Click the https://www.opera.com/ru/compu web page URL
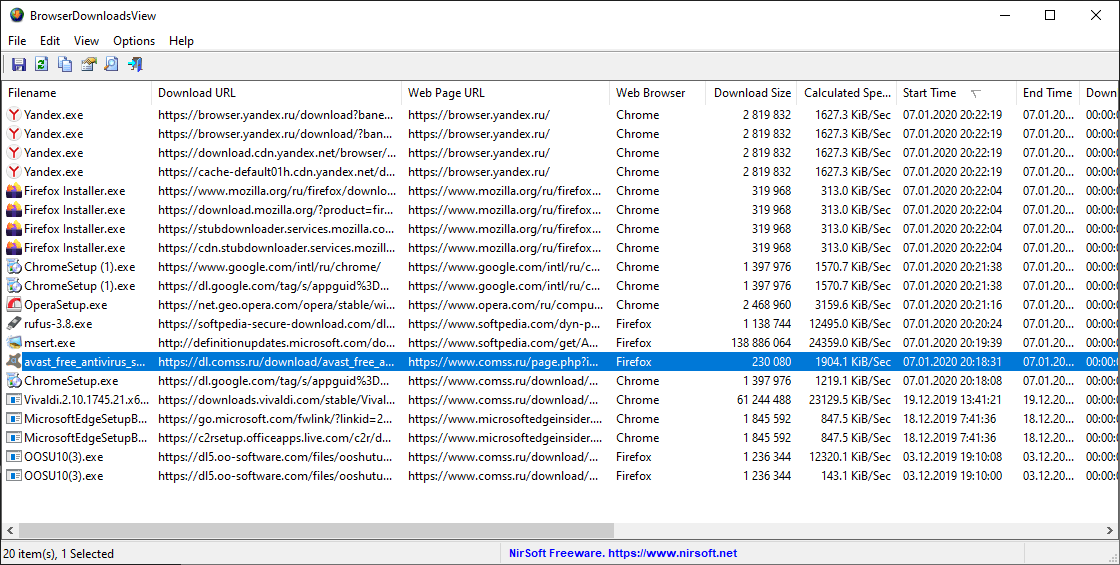 click(505, 305)
